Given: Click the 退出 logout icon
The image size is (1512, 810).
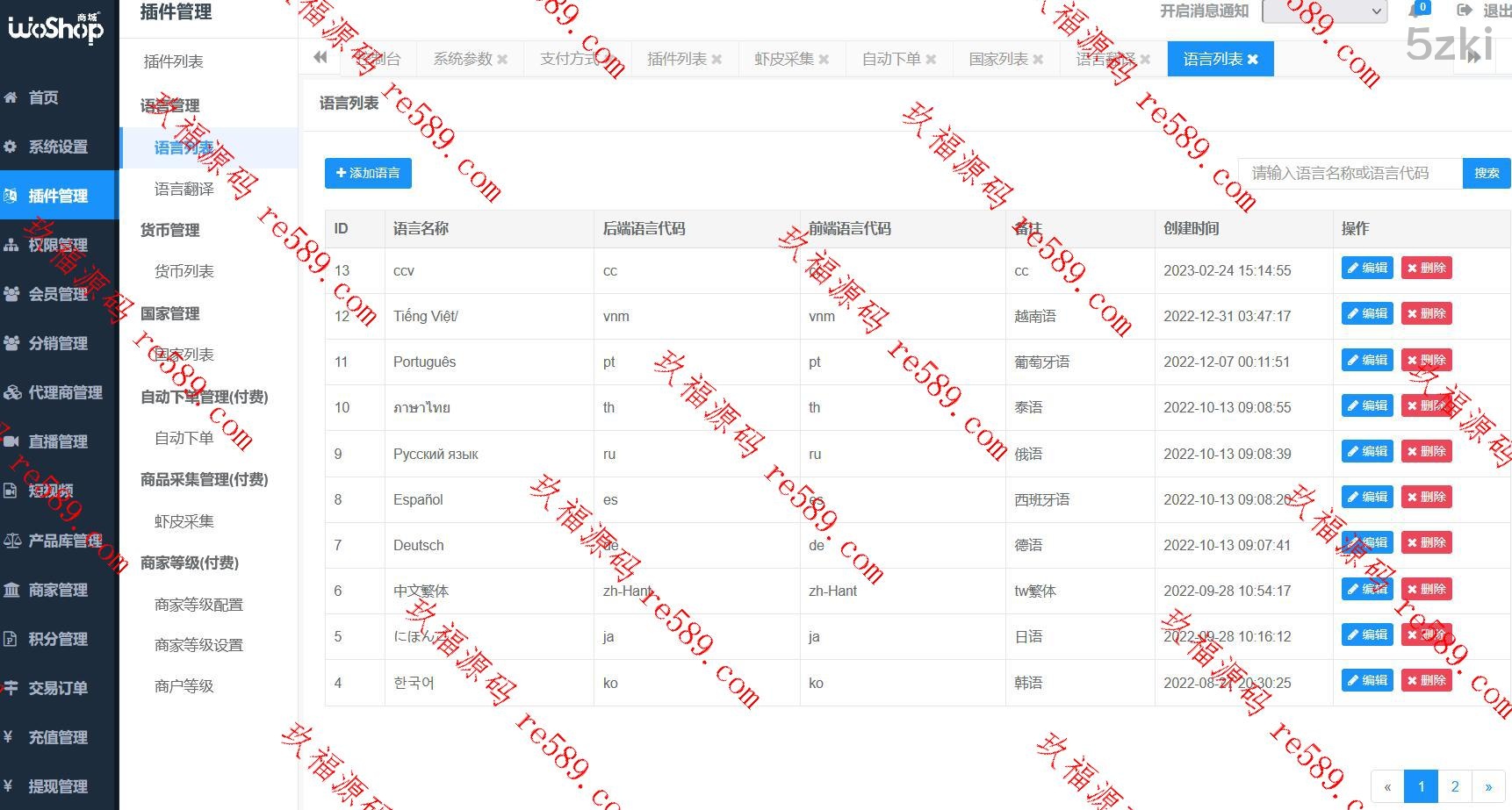Looking at the screenshot, I should [x=1464, y=11].
